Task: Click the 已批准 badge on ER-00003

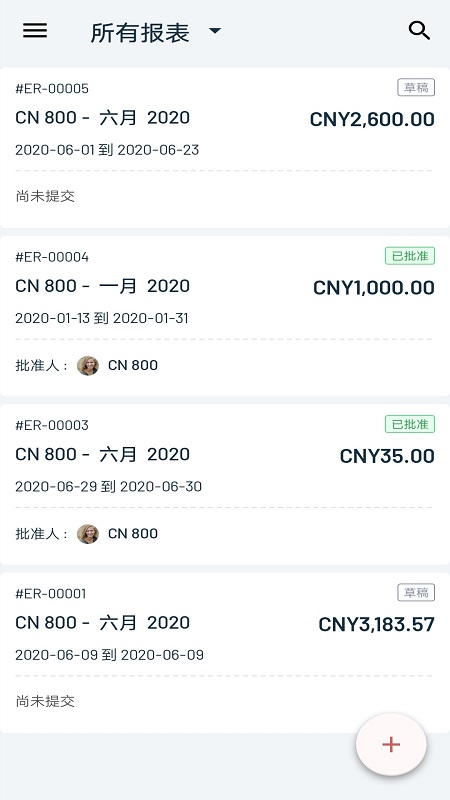Action: pyautogui.click(x=410, y=424)
